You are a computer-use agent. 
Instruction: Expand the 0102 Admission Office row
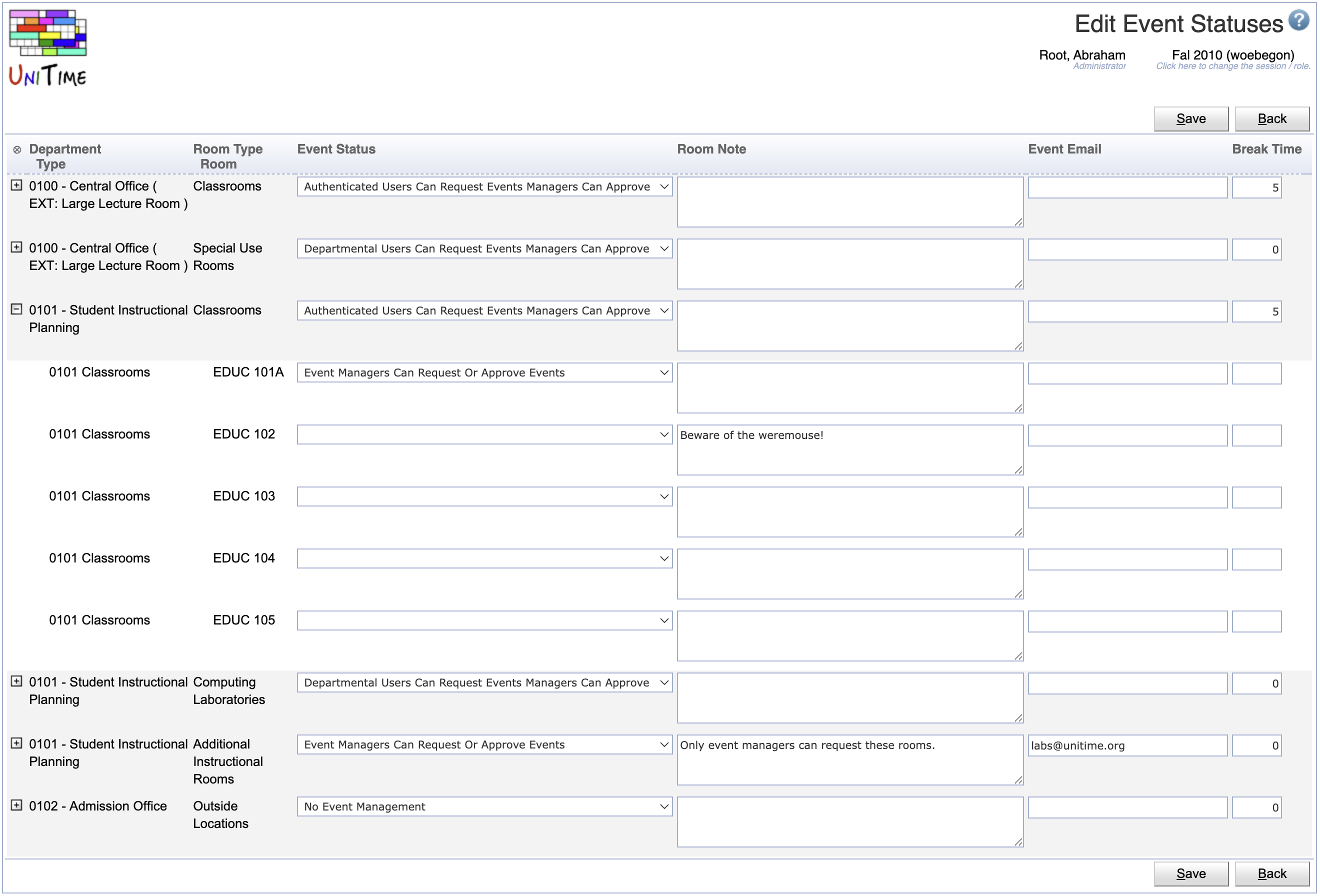click(x=16, y=804)
